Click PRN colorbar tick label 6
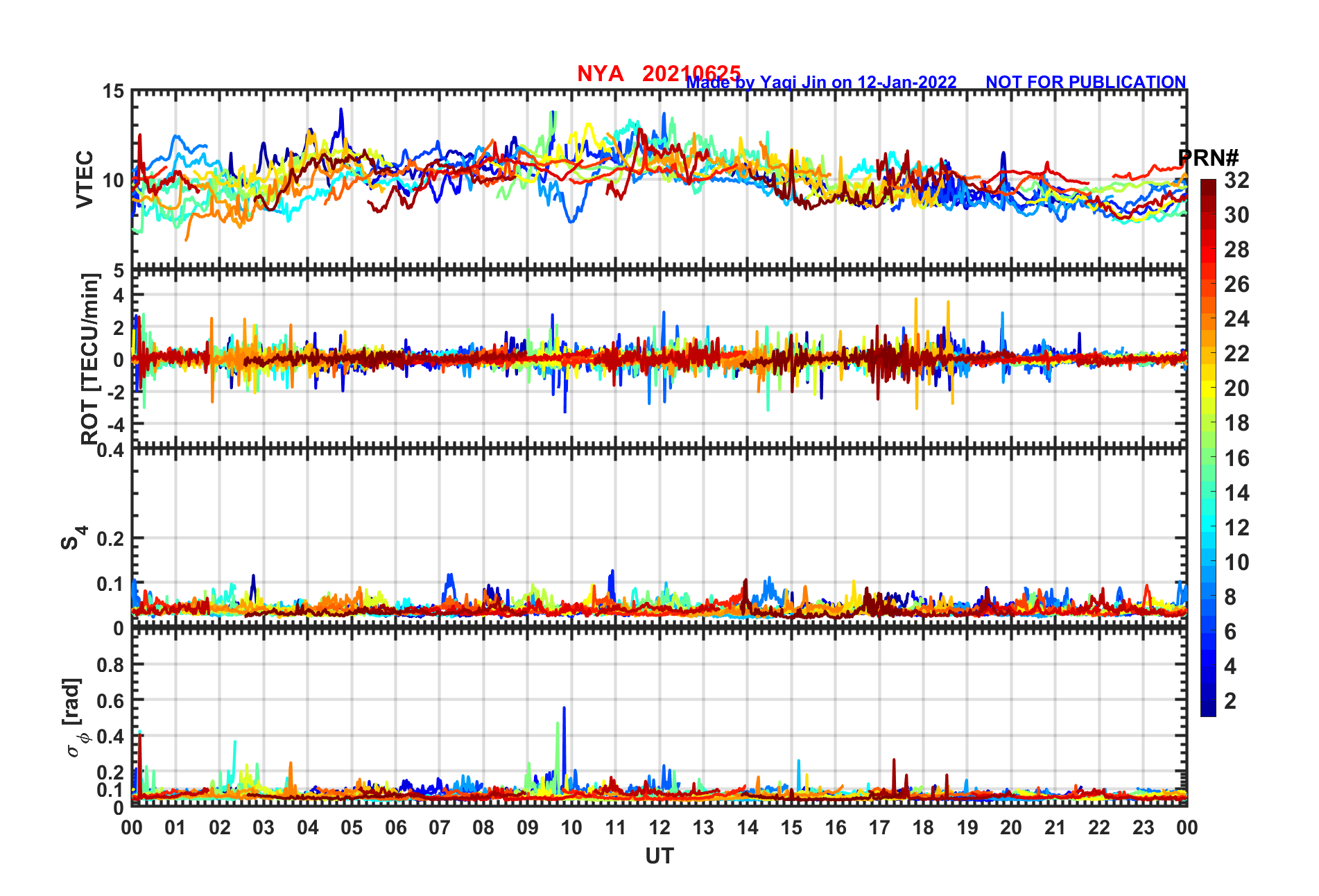The image size is (1319, 896). pos(1230,632)
